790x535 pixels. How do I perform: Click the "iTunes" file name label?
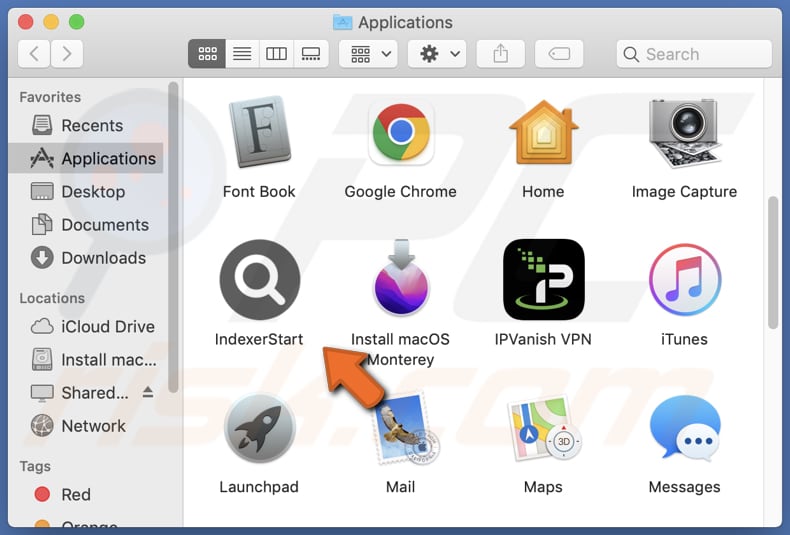point(684,340)
